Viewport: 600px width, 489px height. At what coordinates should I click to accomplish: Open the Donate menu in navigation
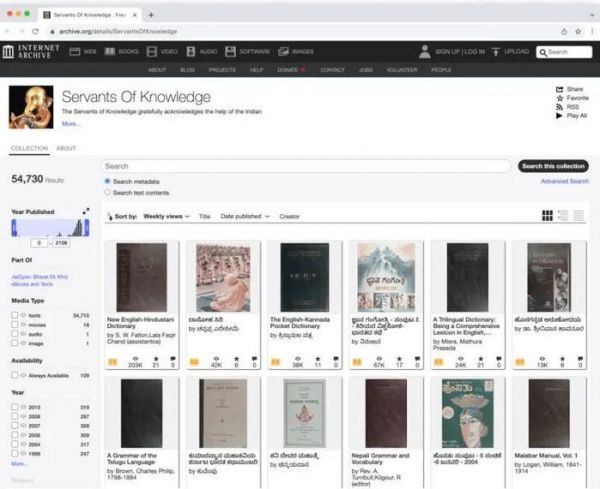pyautogui.click(x=292, y=70)
